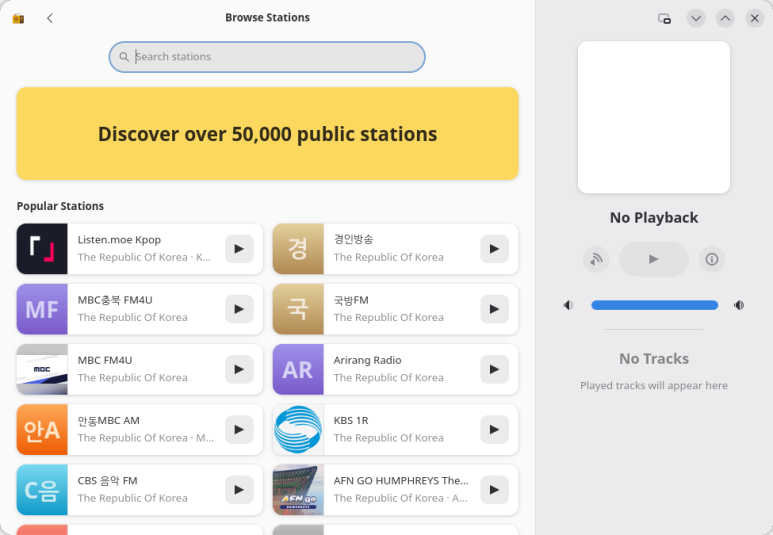
Task: Open the C음 blue station icon
Action: (x=42, y=490)
